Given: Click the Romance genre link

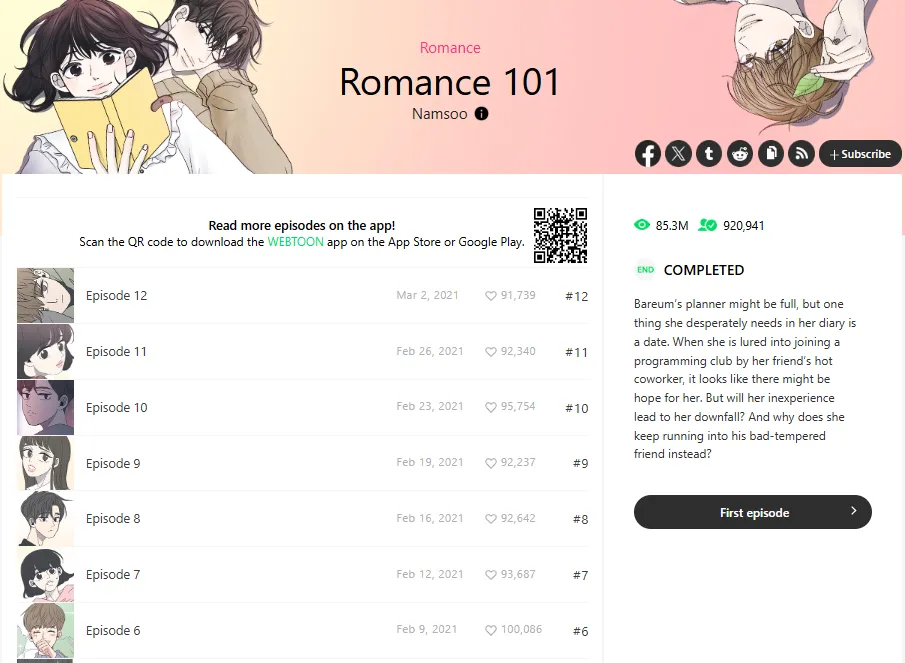Looking at the screenshot, I should [450, 48].
